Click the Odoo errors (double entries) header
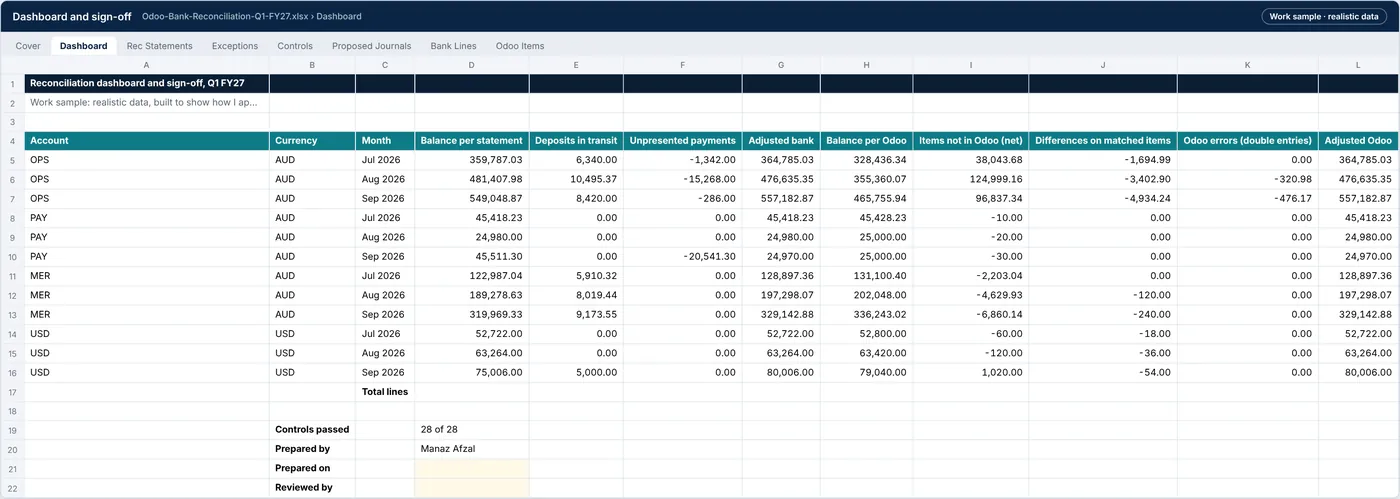The height and width of the screenshot is (499, 1400). pyautogui.click(x=1248, y=141)
